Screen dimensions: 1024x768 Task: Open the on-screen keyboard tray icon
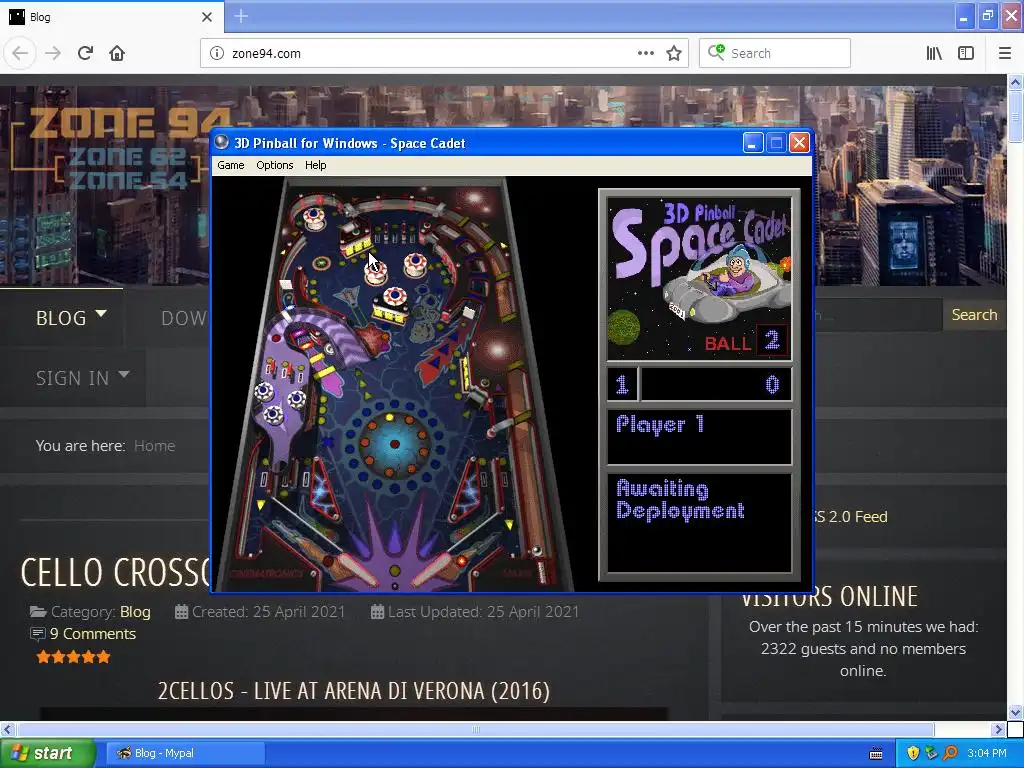pyautogui.click(x=876, y=754)
